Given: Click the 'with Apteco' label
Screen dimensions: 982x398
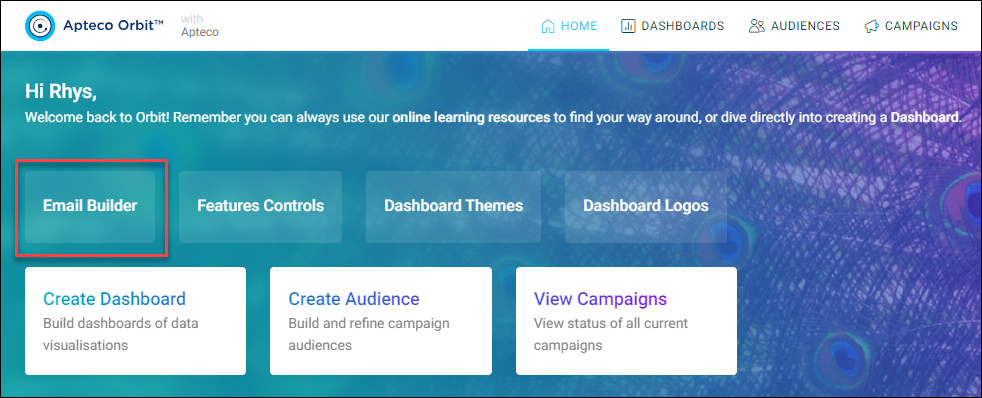Looking at the screenshot, I should [x=200, y=25].
